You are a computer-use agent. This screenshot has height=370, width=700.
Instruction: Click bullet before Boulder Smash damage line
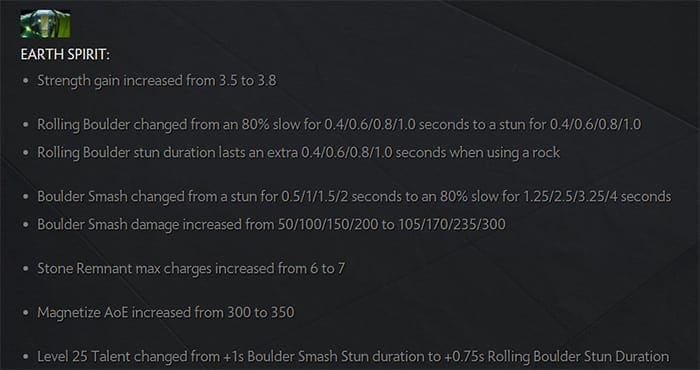tap(26, 225)
